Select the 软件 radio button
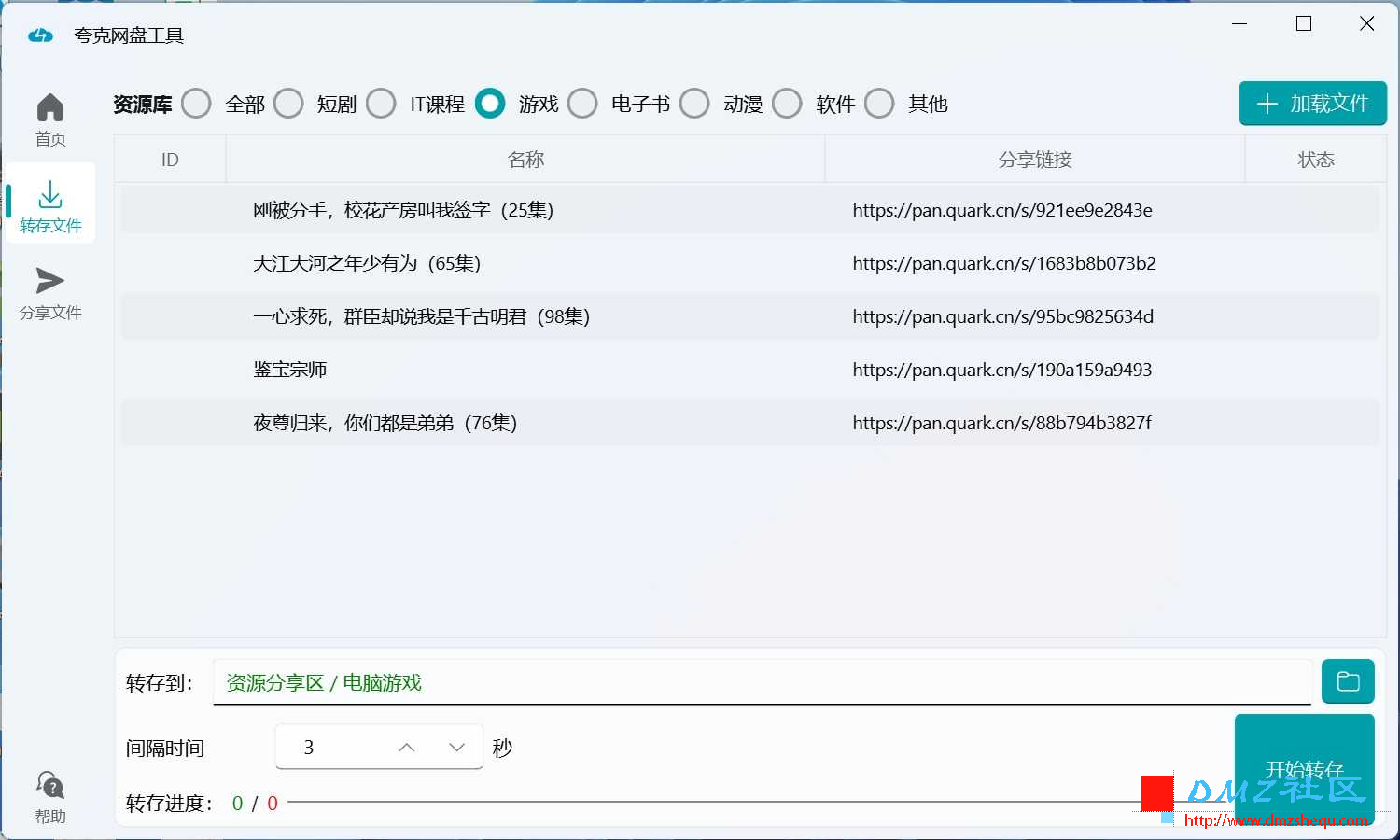Screen dimensions: 1400x840 coord(787,104)
